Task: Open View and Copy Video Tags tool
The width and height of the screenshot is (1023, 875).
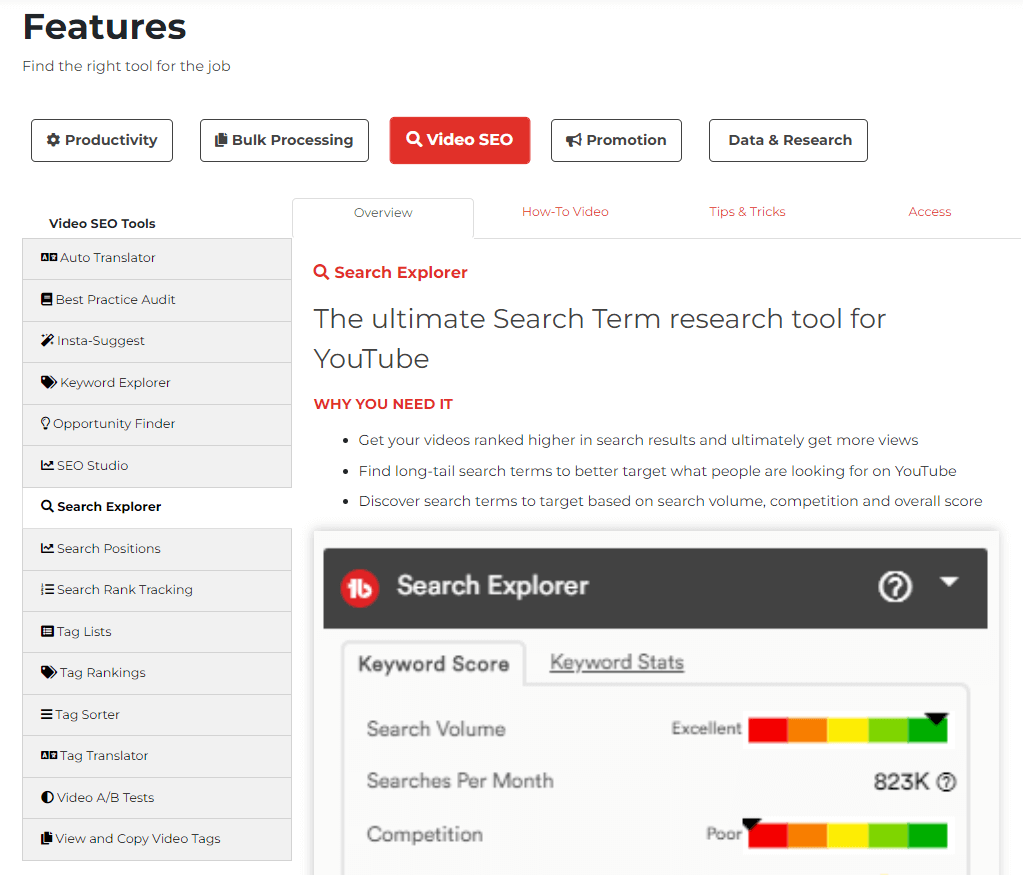Action: coord(157,839)
